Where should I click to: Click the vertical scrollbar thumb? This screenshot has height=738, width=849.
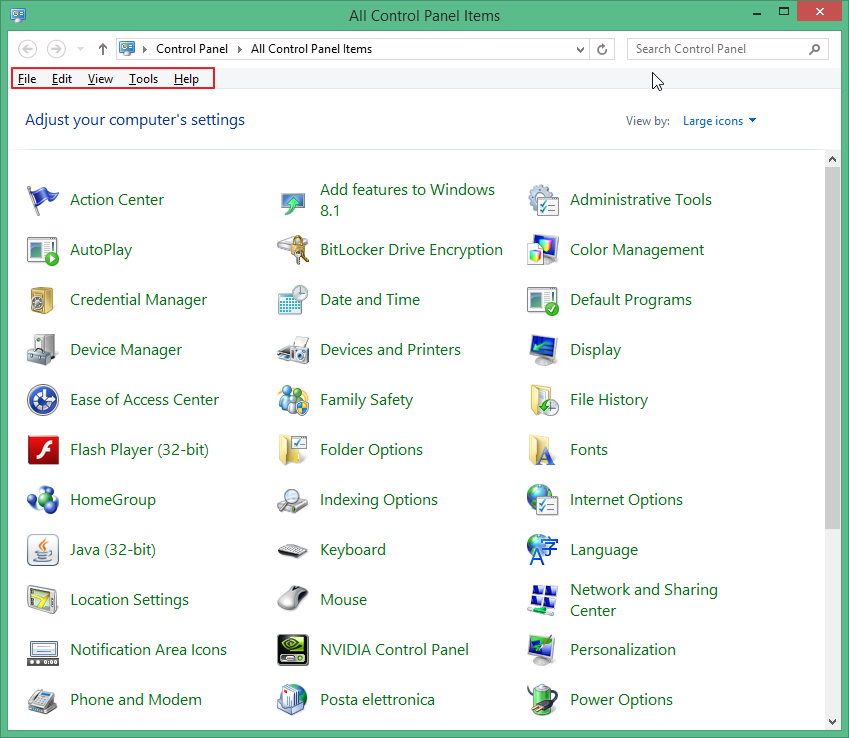click(x=833, y=345)
